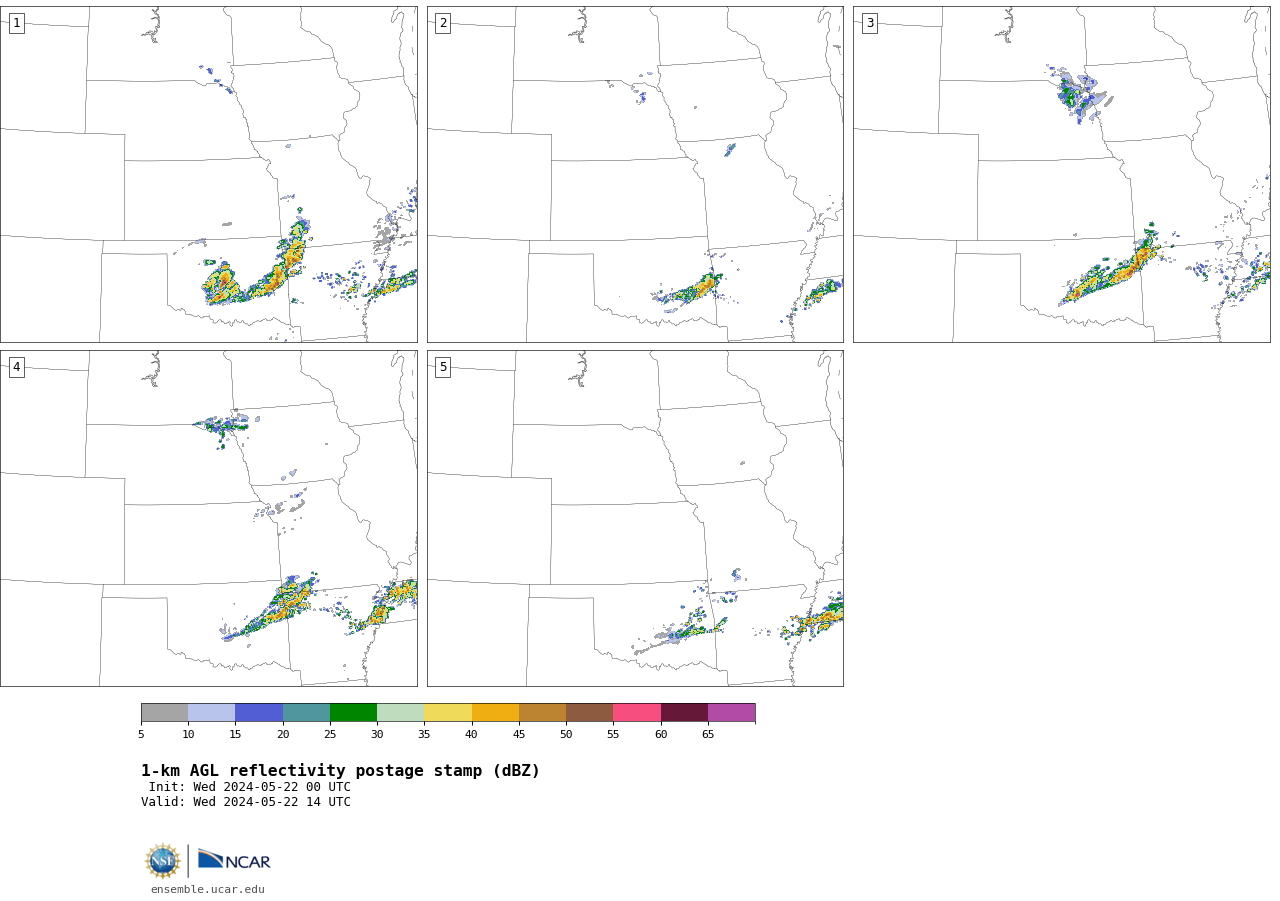Image resolution: width=1280 pixels, height=901 pixels.
Task: Click the pale green 30-35 dBZ swatch
Action: [401, 712]
